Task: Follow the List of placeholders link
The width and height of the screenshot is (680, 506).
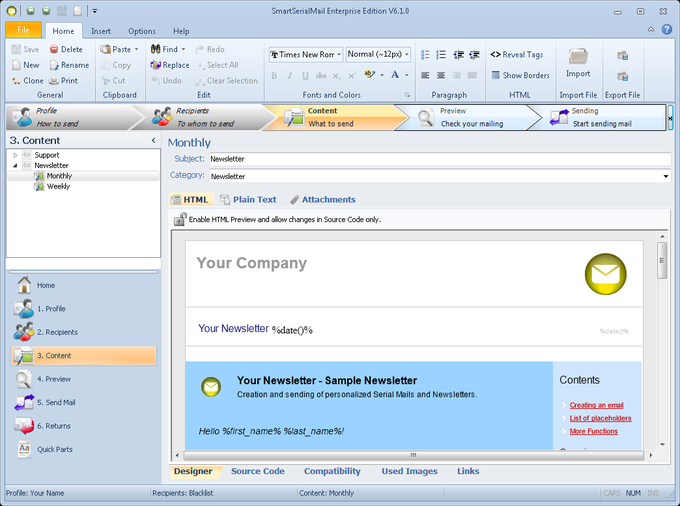Action: pos(600,418)
